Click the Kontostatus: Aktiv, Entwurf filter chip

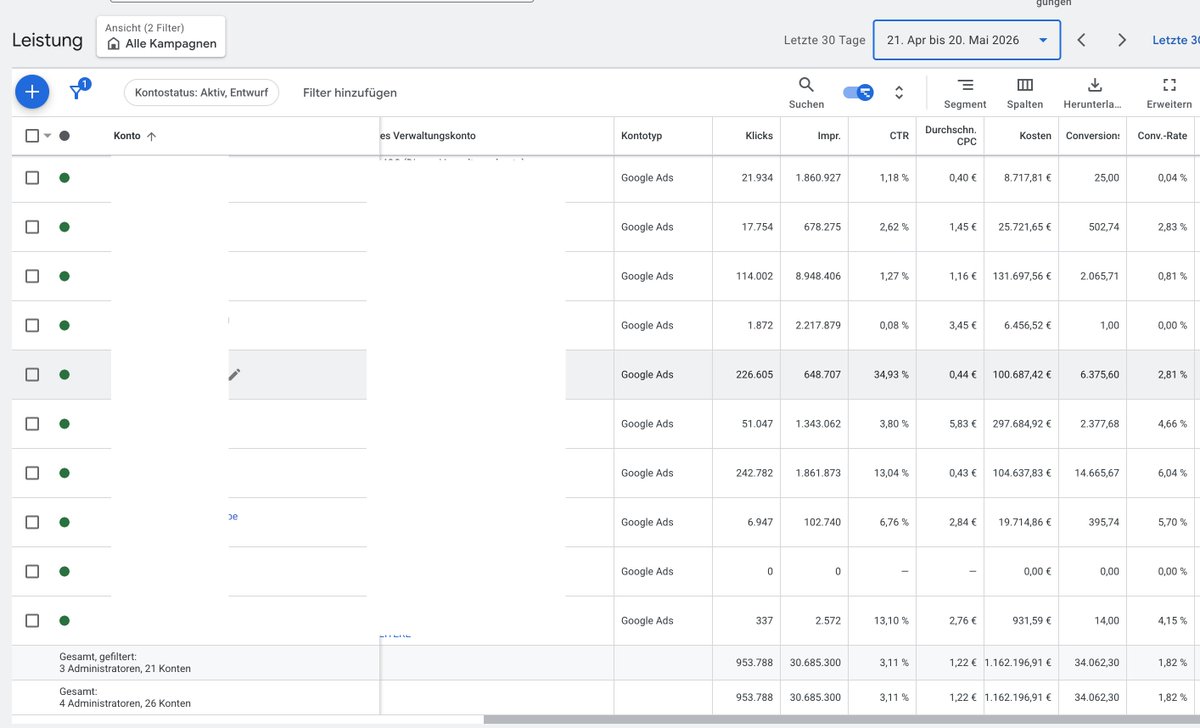pos(201,92)
